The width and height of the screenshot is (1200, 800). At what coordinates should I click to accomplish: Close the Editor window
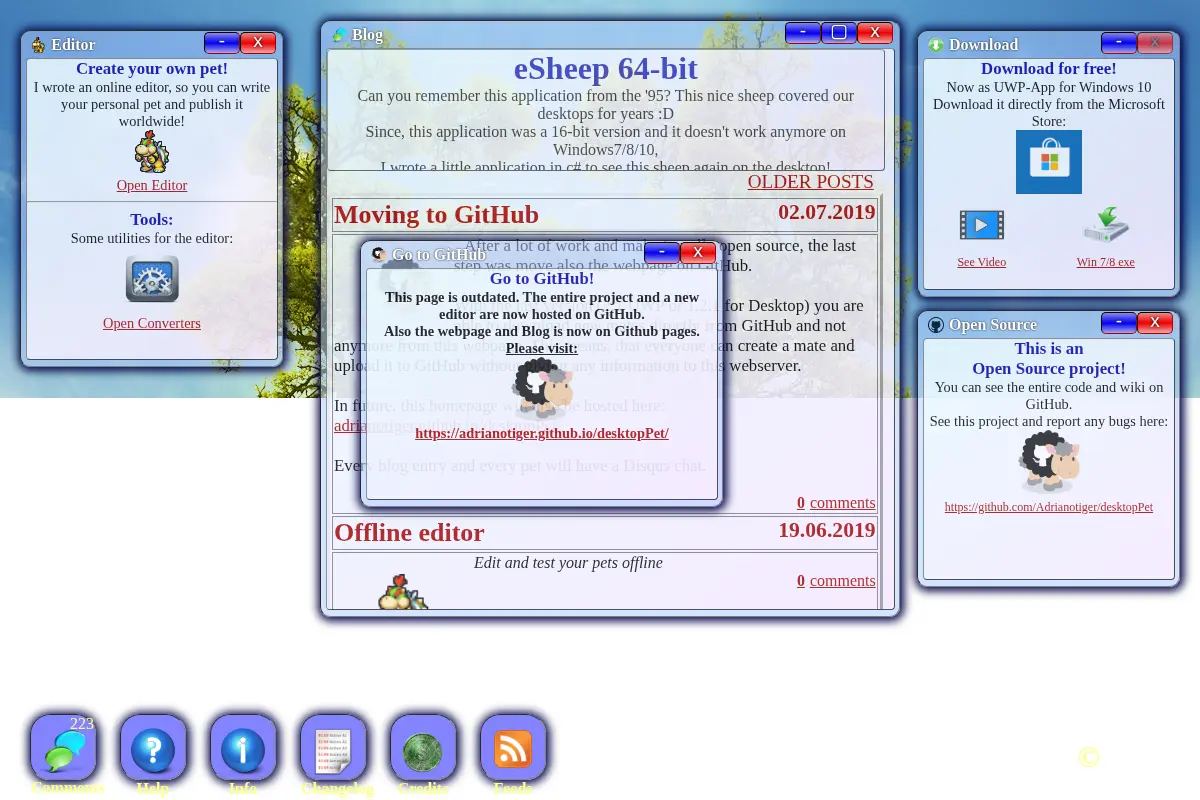258,42
